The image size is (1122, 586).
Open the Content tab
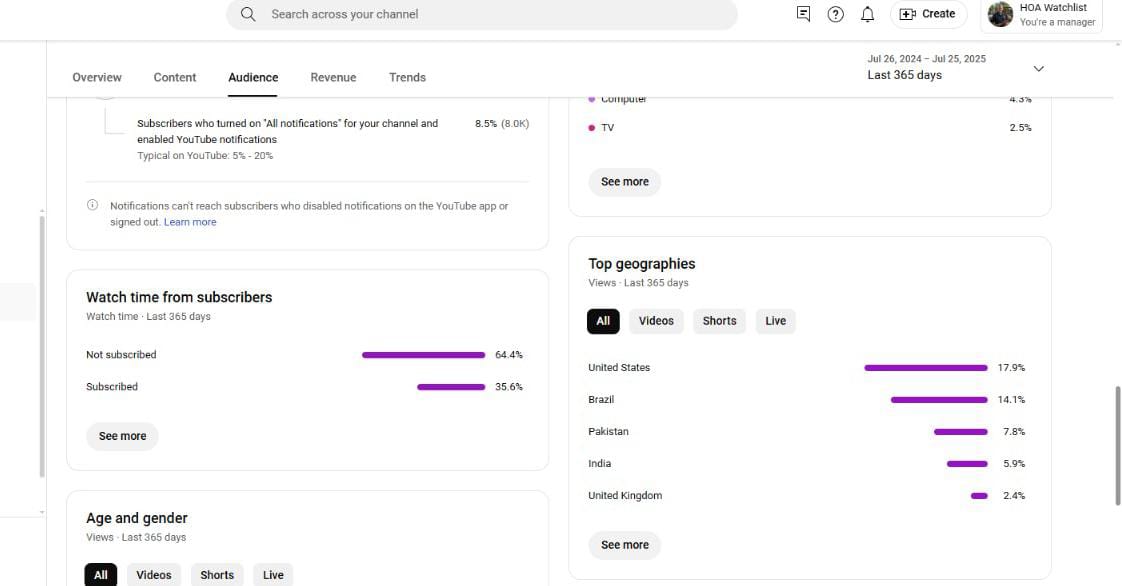click(175, 77)
